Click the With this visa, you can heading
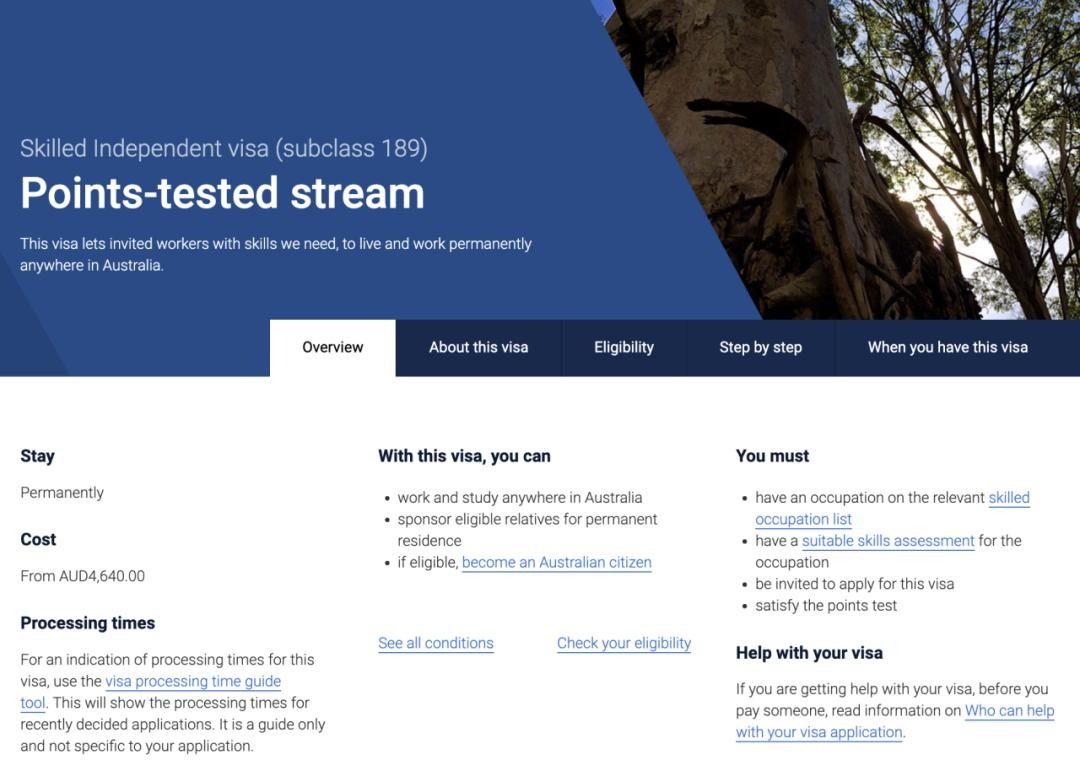1080x771 pixels. [x=464, y=456]
